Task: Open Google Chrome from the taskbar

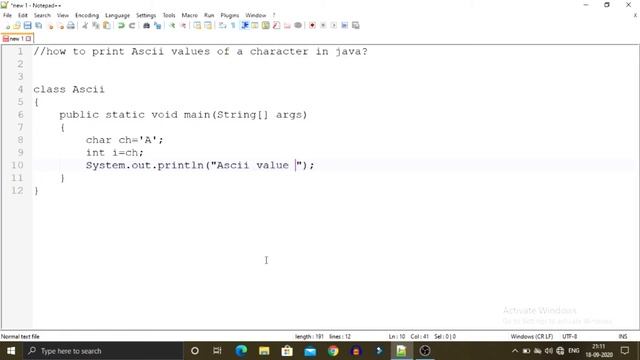Action: [x=333, y=351]
